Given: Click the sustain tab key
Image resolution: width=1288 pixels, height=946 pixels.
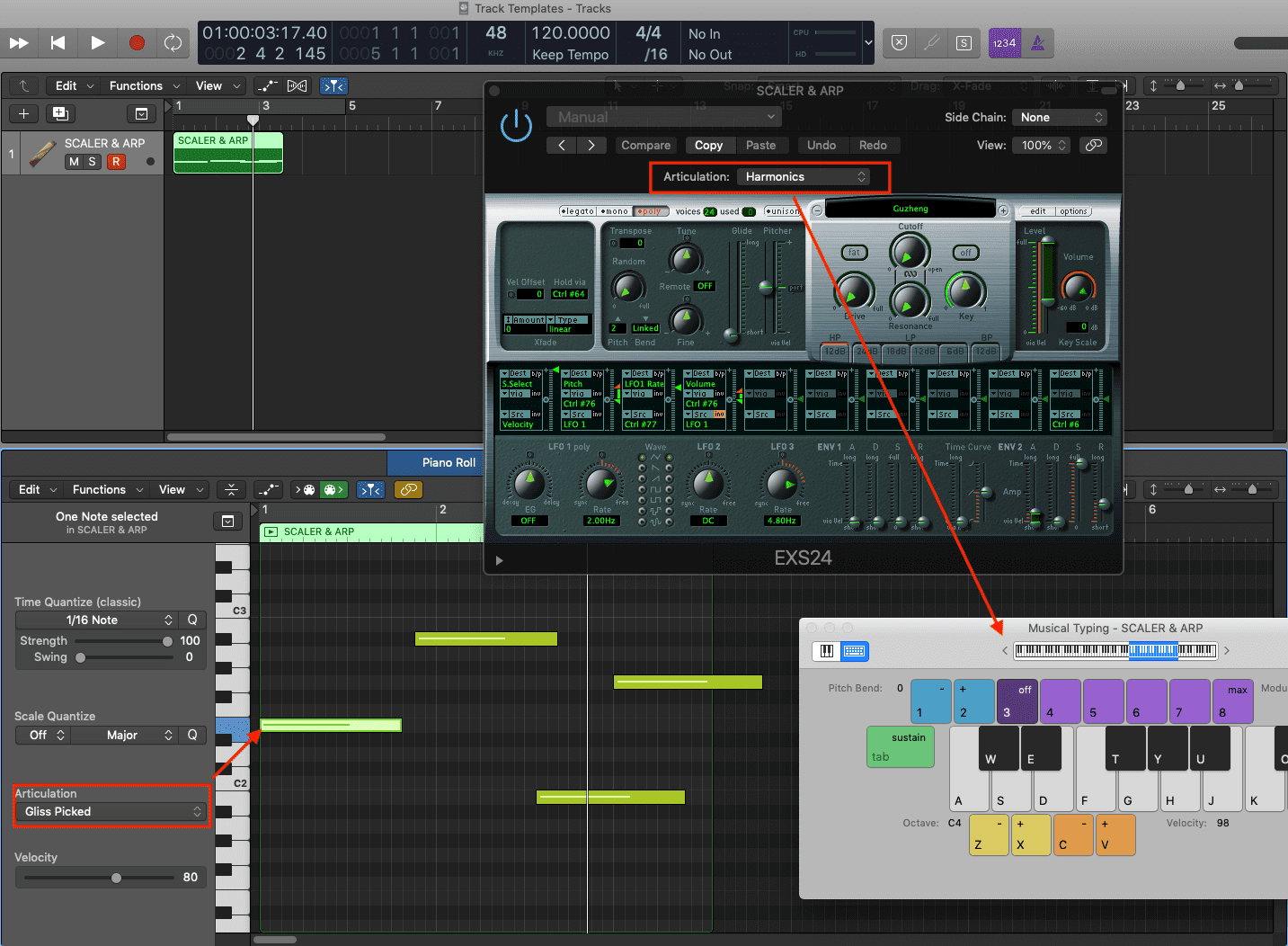Looking at the screenshot, I should (901, 747).
